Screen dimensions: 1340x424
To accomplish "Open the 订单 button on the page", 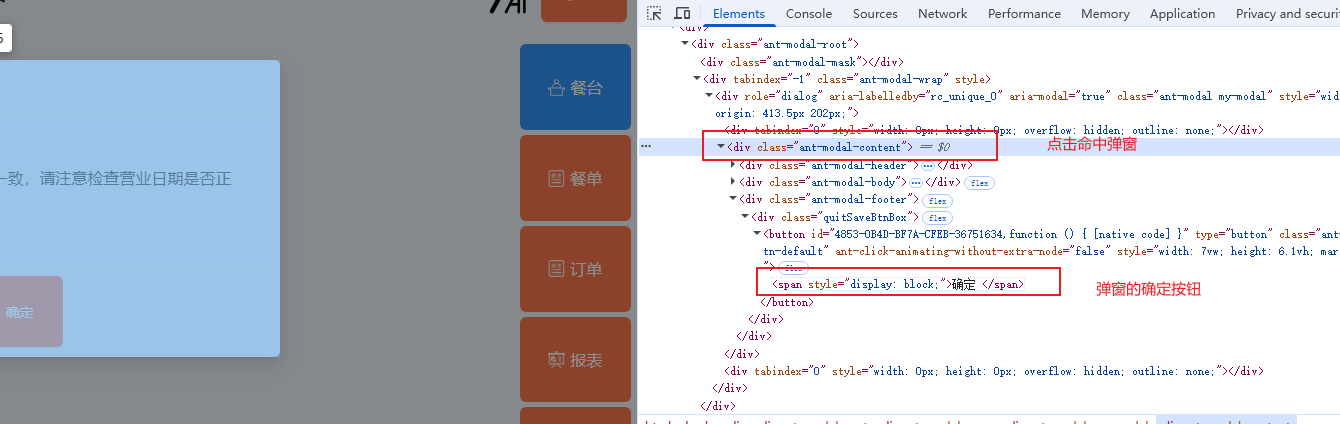I will tap(575, 270).
